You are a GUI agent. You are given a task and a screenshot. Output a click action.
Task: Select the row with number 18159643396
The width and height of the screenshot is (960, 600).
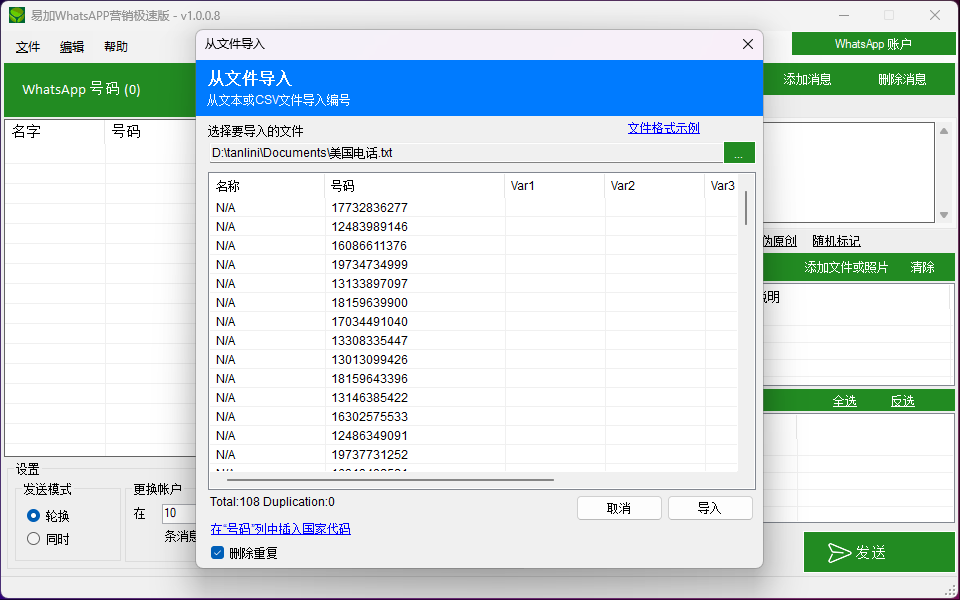[x=474, y=378]
